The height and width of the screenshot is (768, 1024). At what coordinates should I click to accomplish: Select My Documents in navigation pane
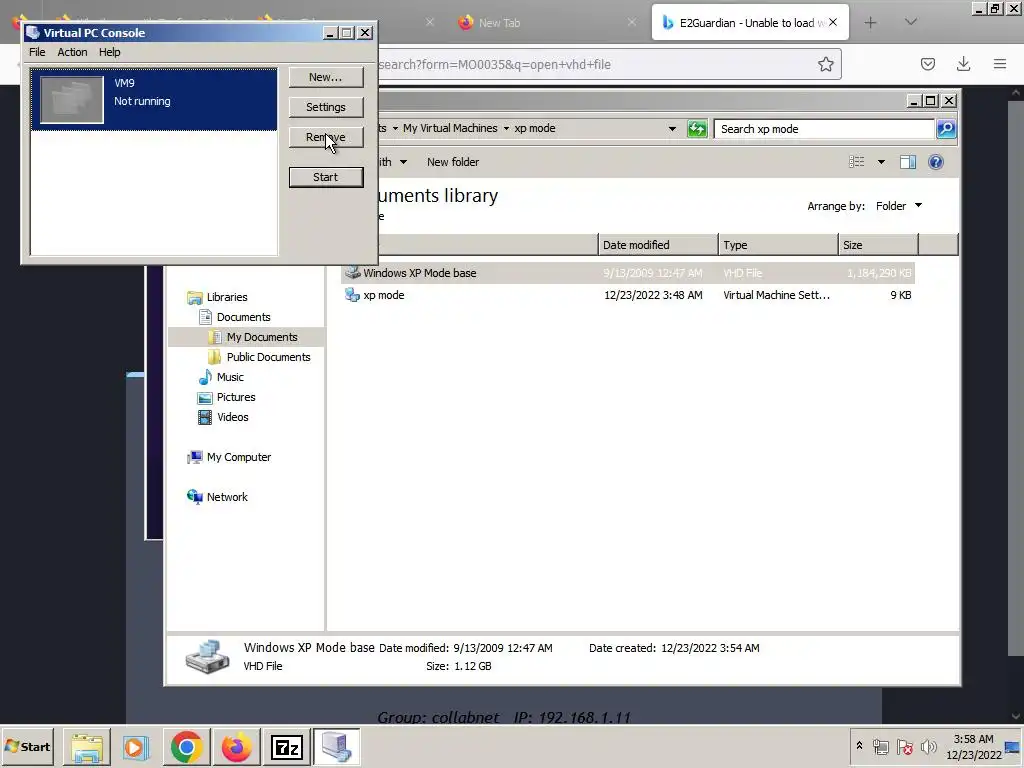(262, 337)
